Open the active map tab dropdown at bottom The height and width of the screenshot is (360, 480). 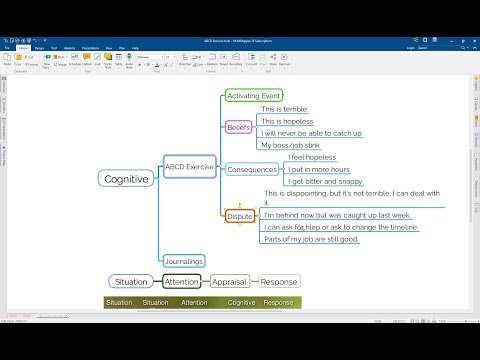pyautogui.click(x=67, y=315)
